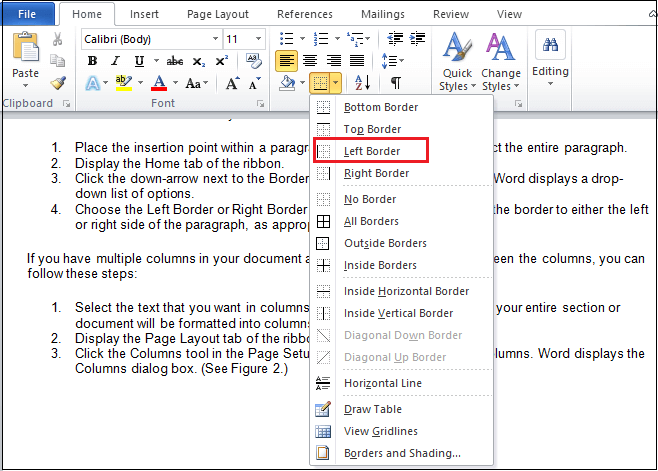Choose Left Border from the menu
658x471 pixels.
tap(371, 150)
